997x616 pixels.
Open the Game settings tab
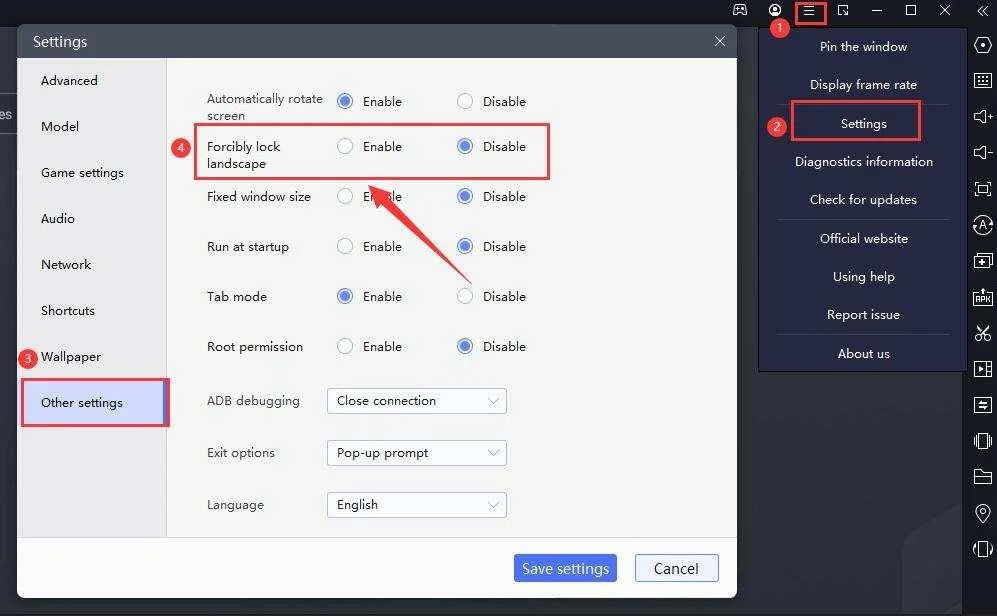click(x=82, y=173)
